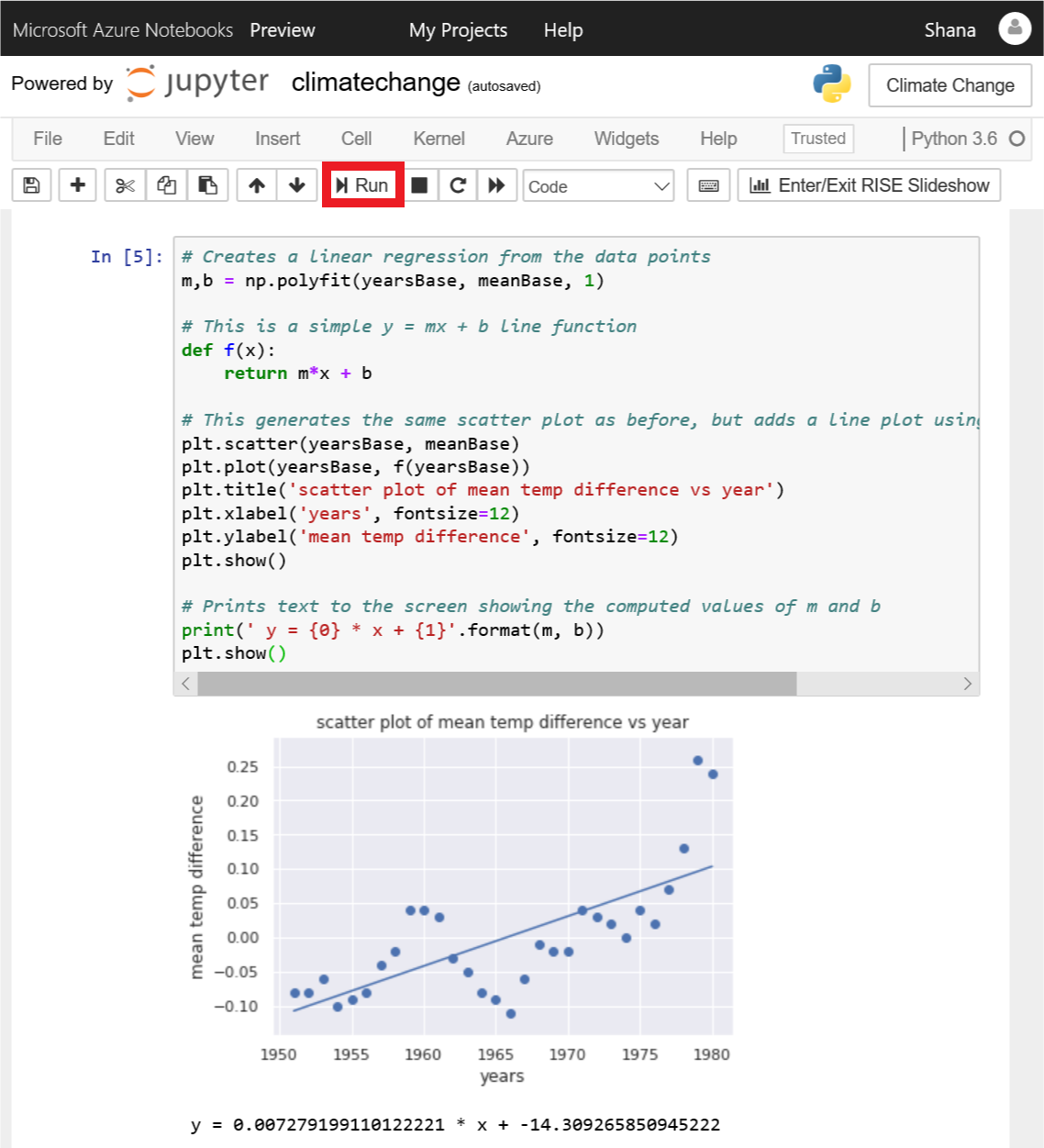Screen dimensions: 1044x1148
Task: Restart and run all with fast-forward icon
Action: [496, 185]
